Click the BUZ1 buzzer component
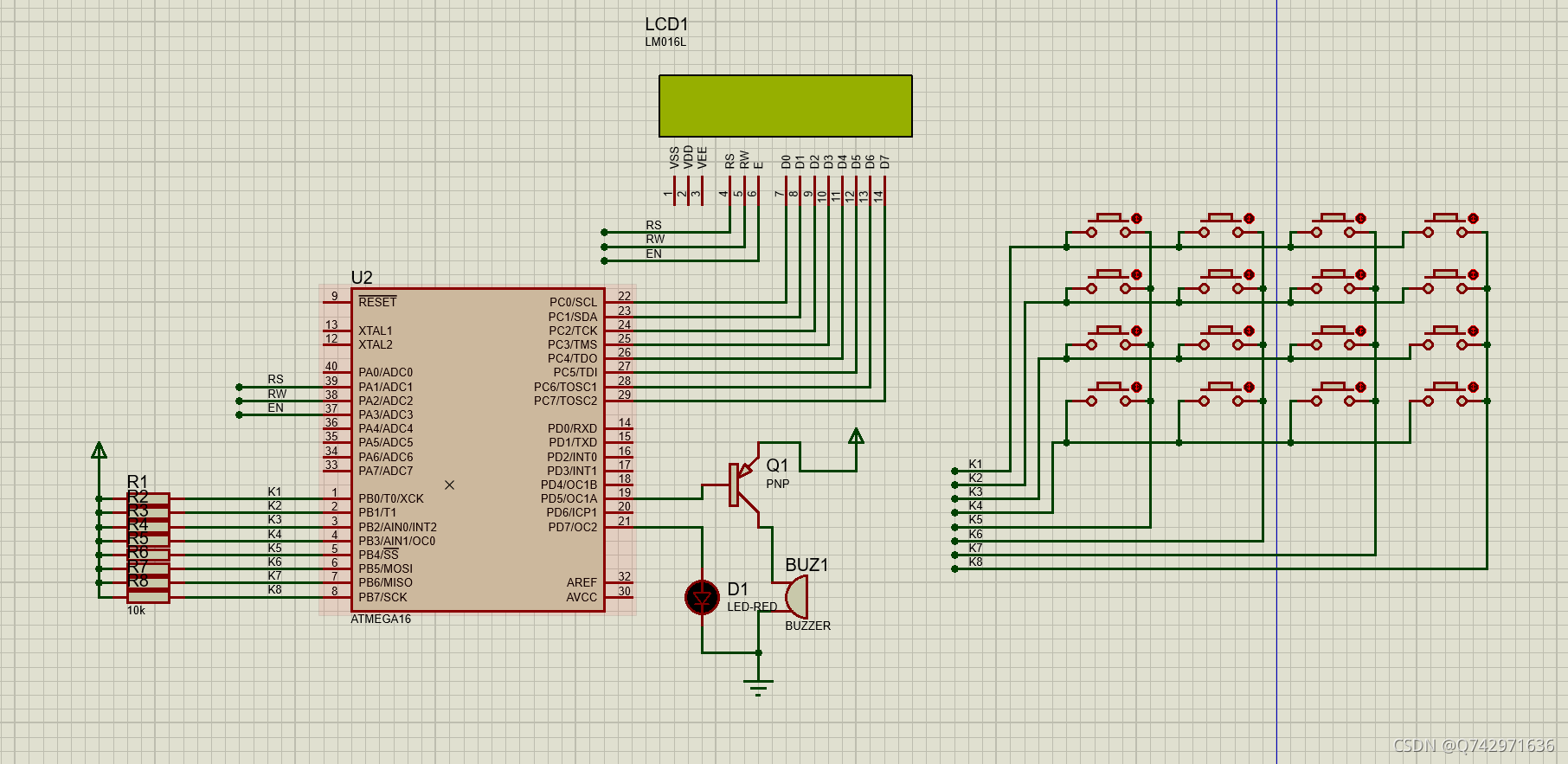 (796, 596)
